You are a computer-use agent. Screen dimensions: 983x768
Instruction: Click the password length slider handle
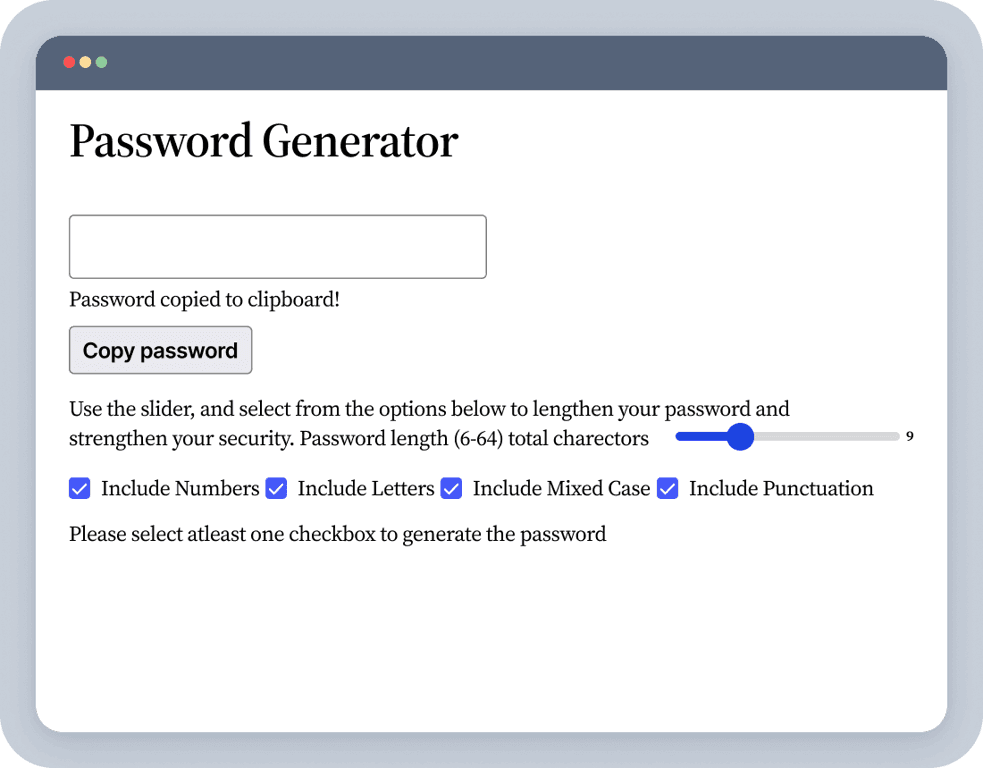(739, 437)
